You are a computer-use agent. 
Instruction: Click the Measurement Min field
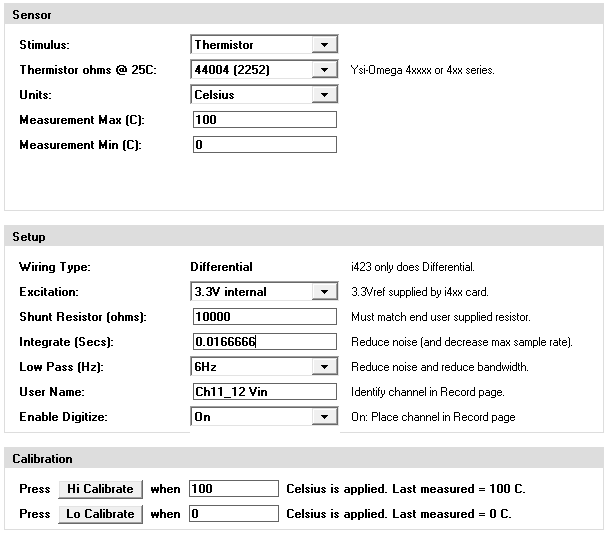(x=264, y=145)
